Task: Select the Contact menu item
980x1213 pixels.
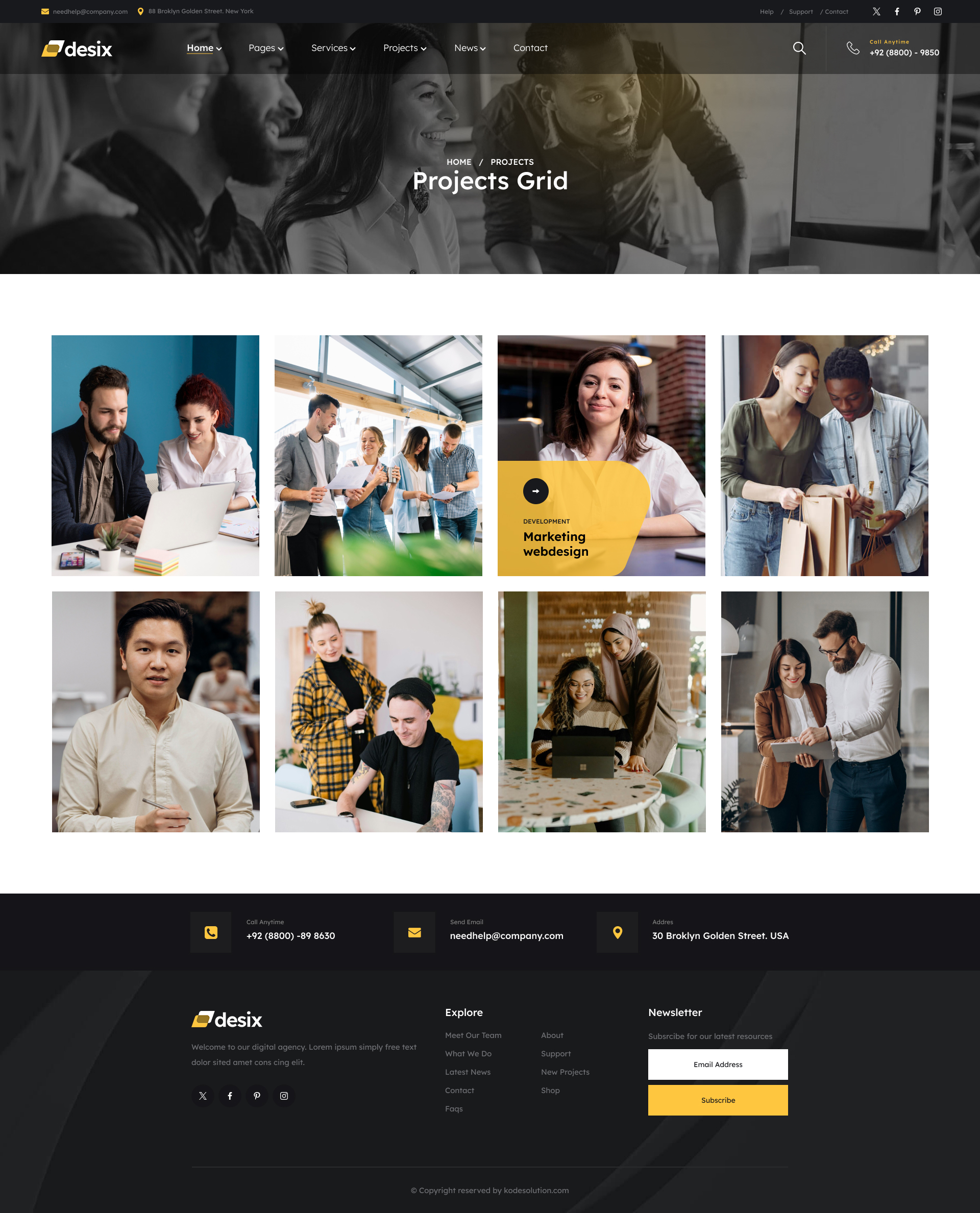Action: [x=529, y=48]
